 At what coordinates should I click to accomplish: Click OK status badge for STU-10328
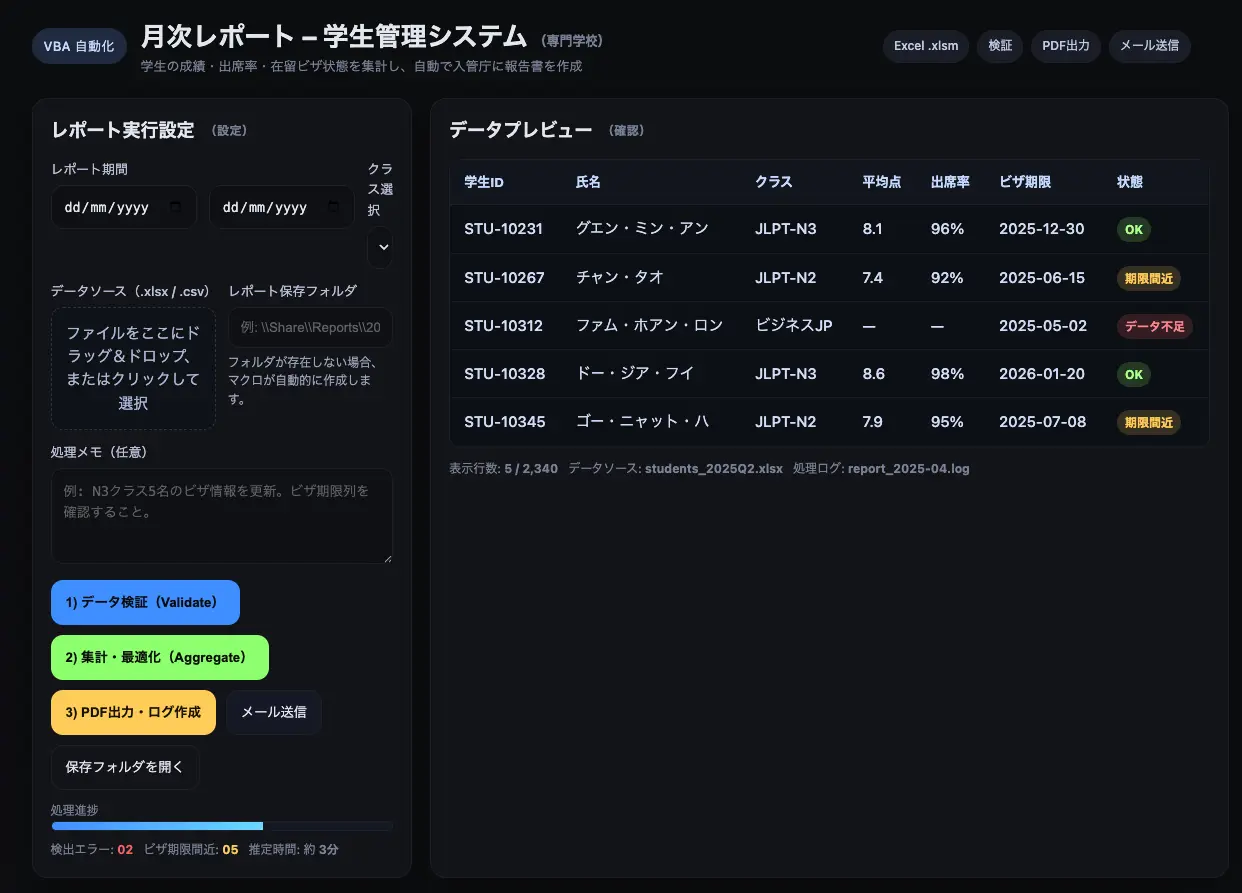coord(1134,374)
